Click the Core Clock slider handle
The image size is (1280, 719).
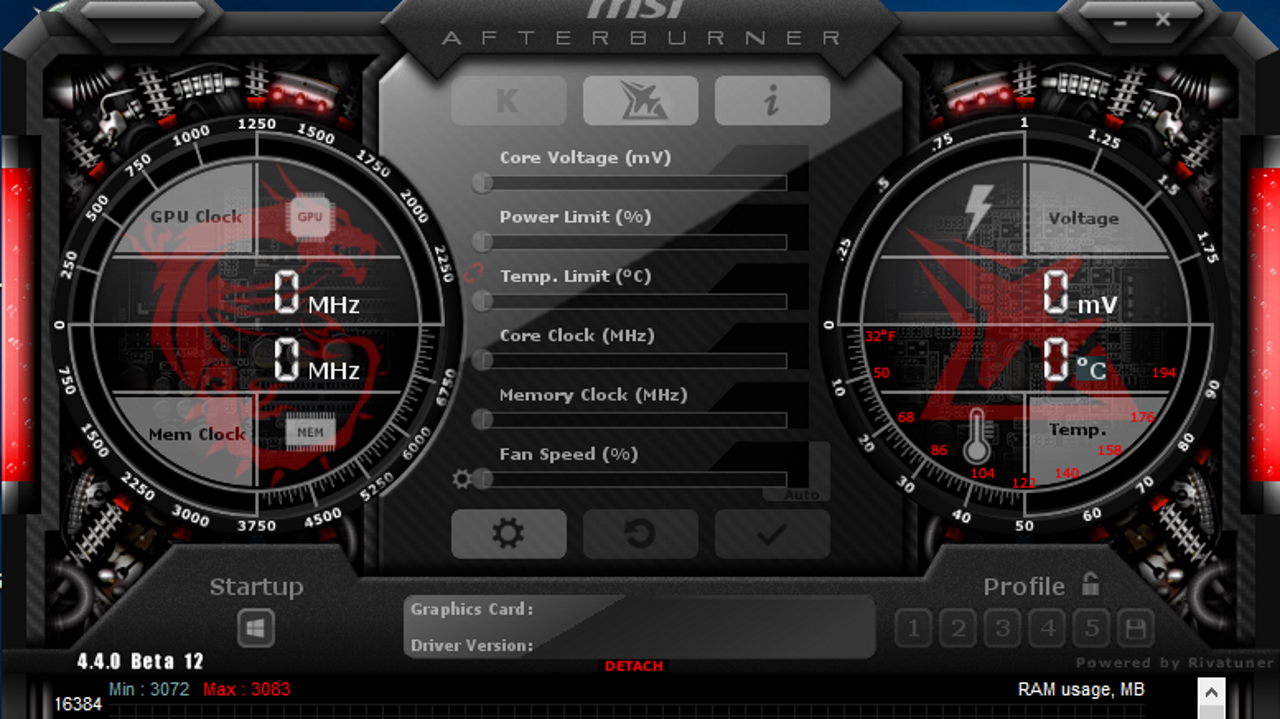pyautogui.click(x=482, y=361)
